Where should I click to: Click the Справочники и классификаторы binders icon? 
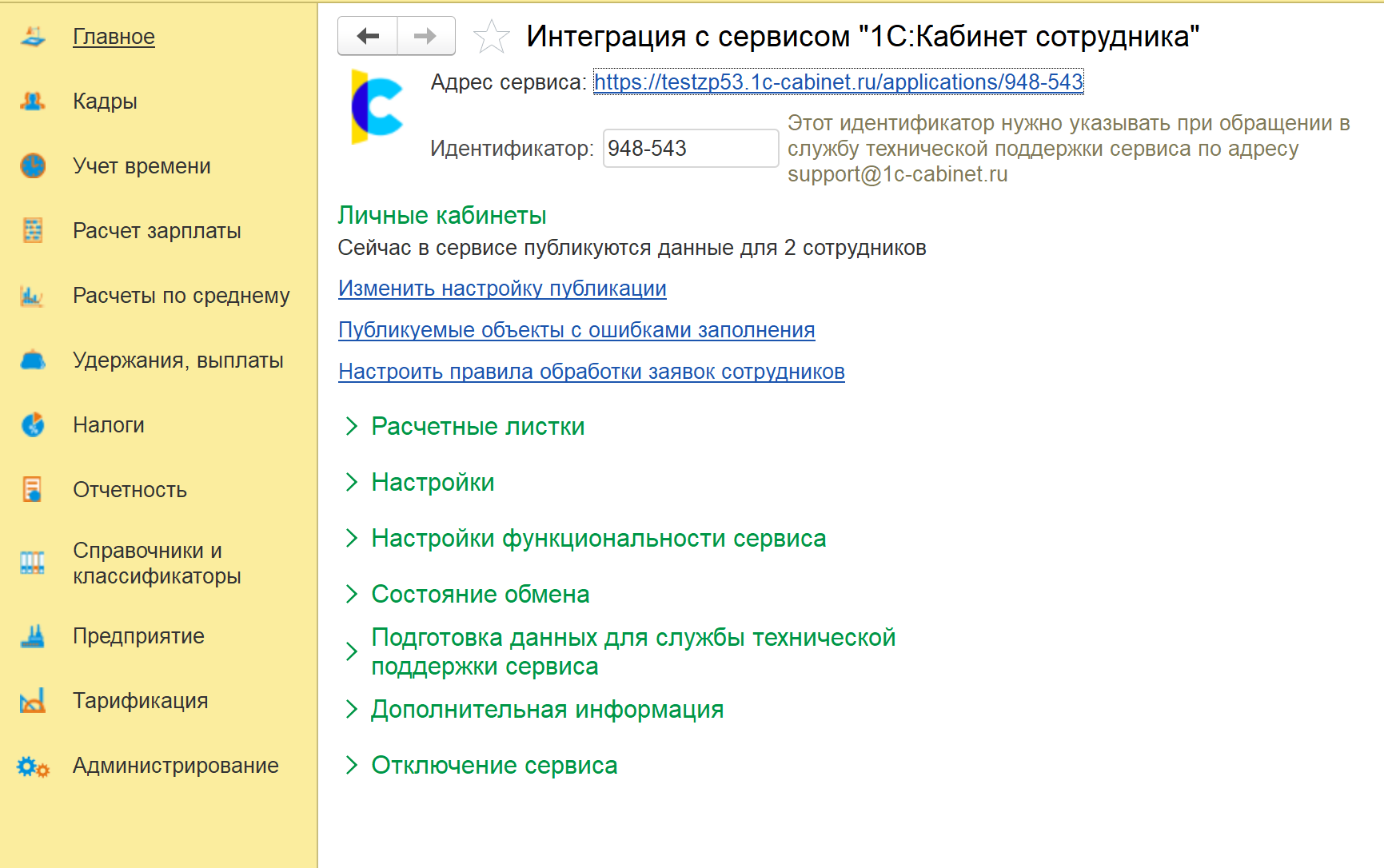33,563
